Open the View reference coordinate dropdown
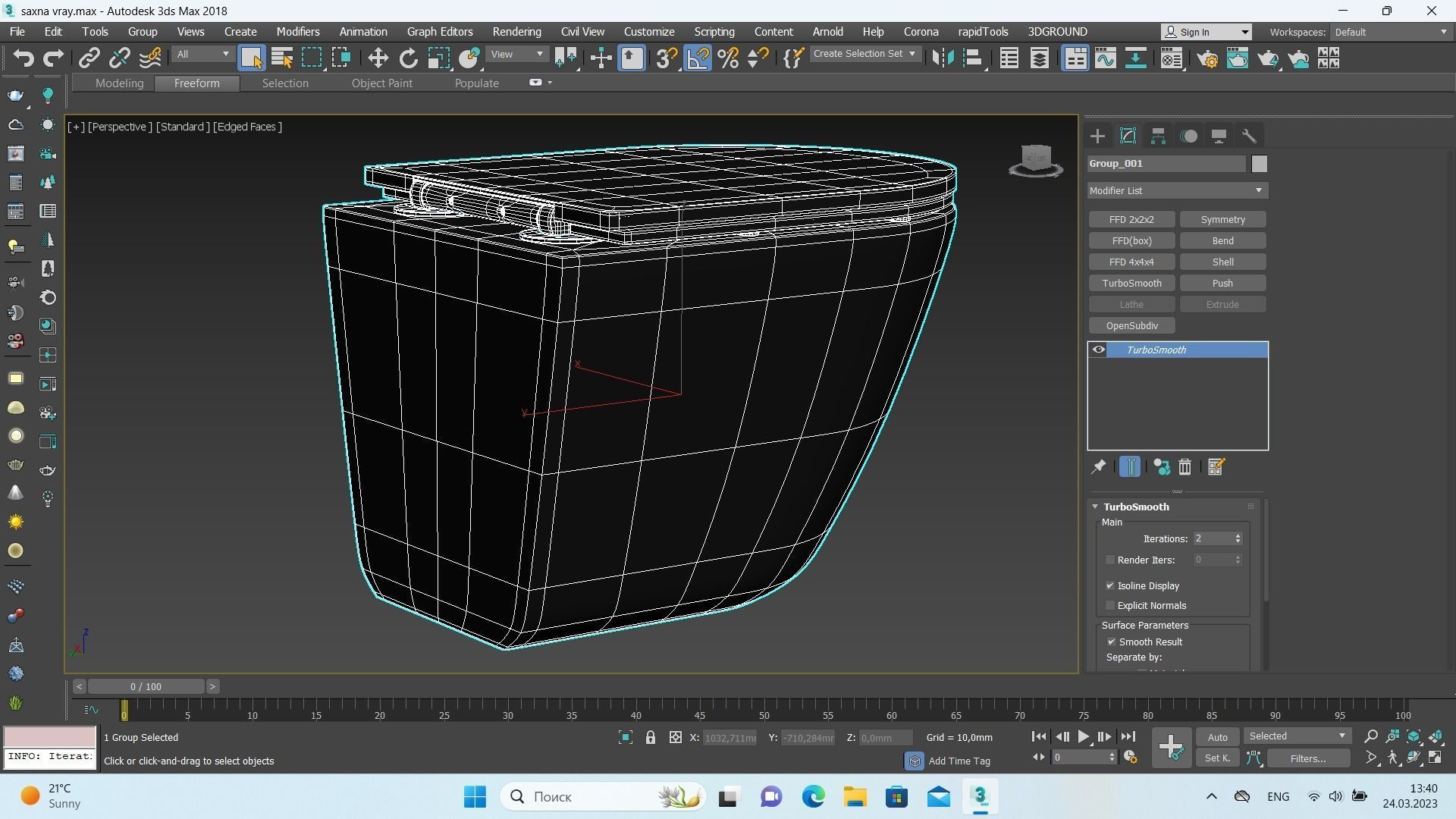The image size is (1456, 819). click(x=516, y=54)
